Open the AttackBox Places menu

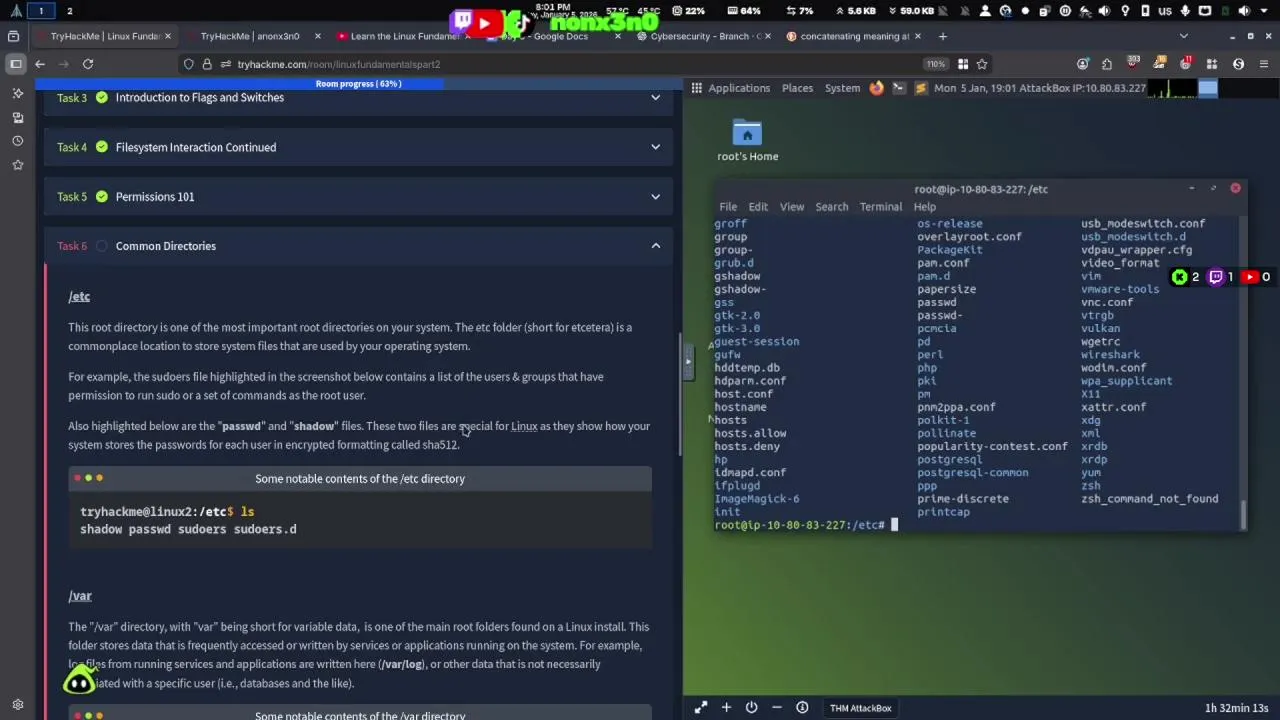pos(797,88)
